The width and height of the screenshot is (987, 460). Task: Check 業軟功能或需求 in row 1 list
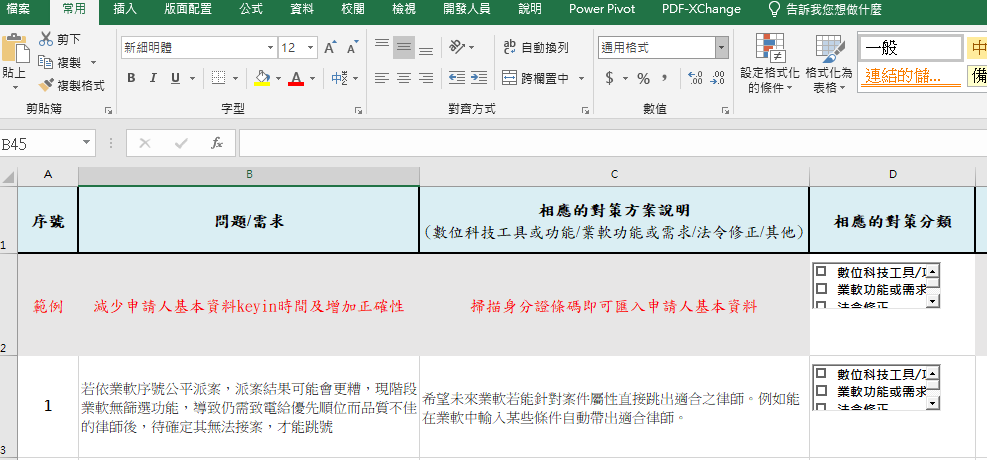(821, 391)
